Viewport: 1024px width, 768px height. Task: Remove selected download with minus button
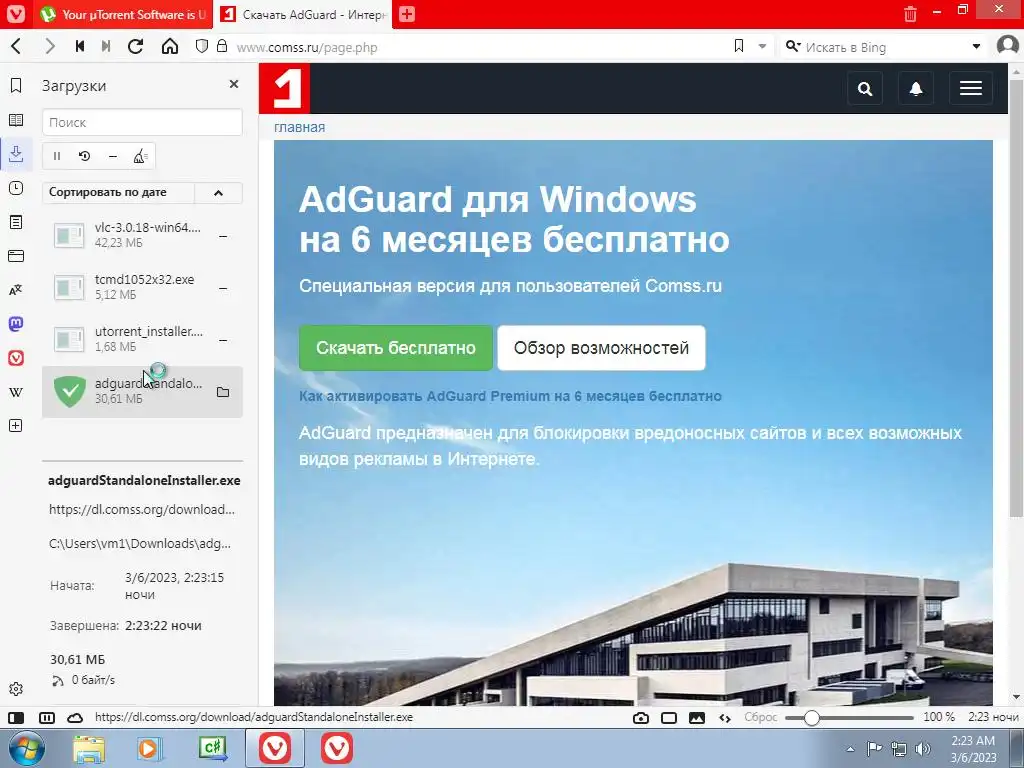pyautogui.click(x=112, y=156)
